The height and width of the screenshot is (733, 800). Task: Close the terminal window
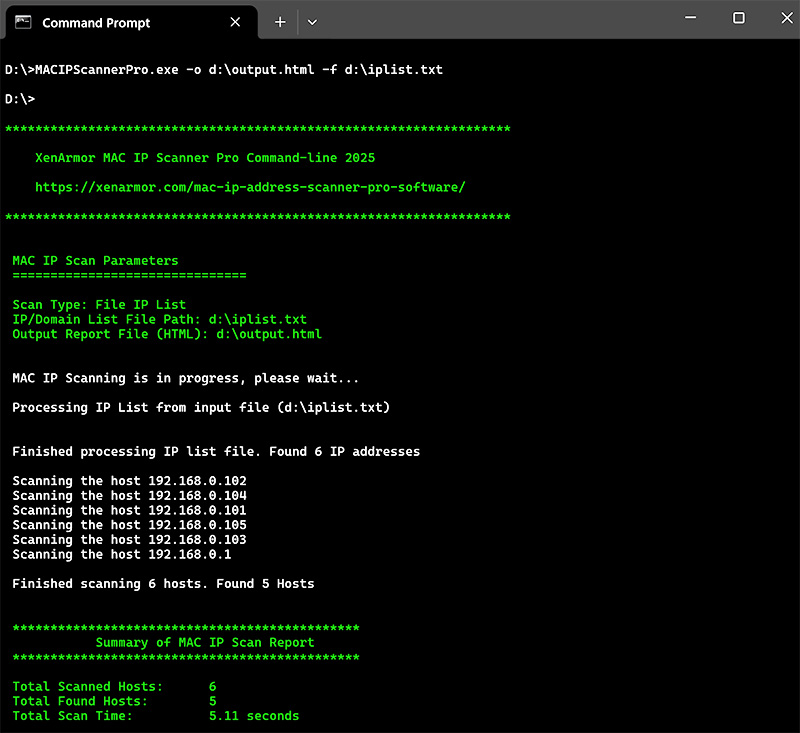point(787,18)
